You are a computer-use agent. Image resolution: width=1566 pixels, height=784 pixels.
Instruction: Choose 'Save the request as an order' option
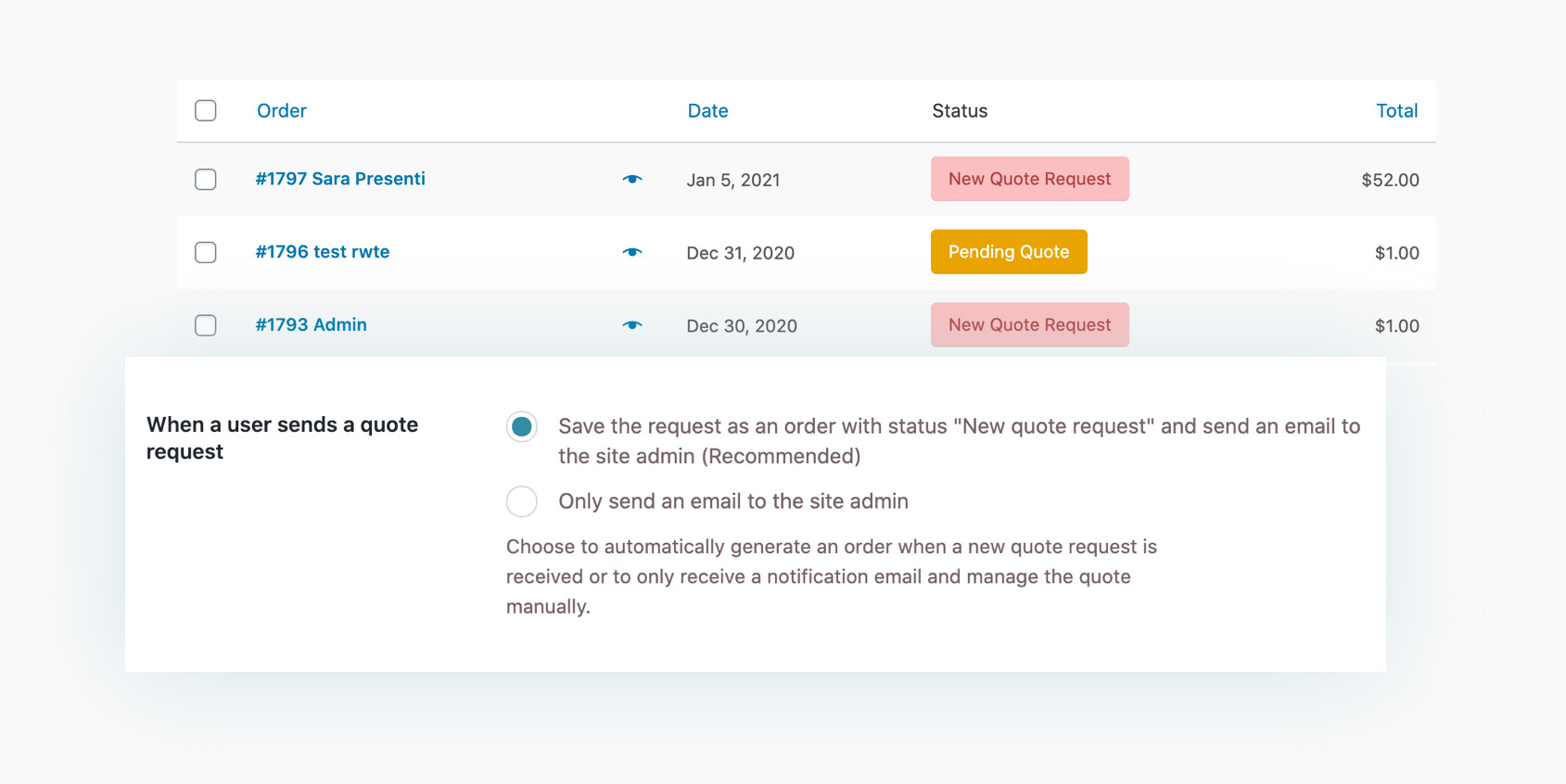click(x=522, y=426)
